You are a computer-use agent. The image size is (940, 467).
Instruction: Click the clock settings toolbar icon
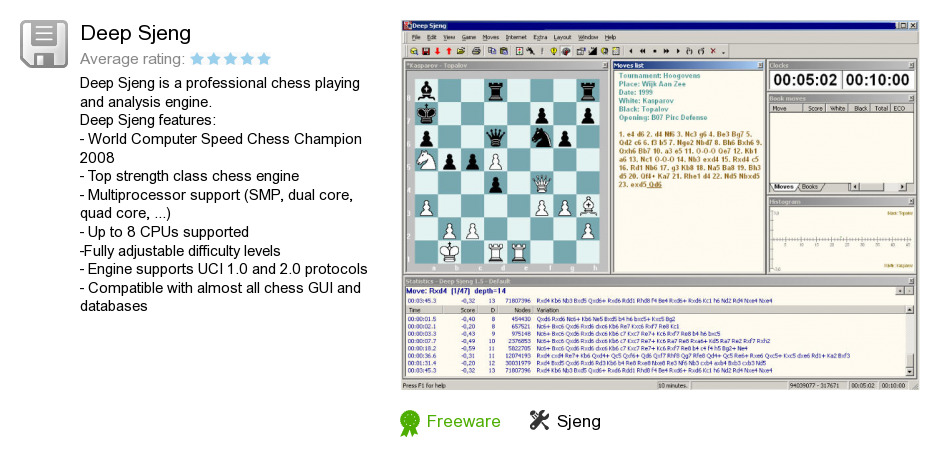604,51
